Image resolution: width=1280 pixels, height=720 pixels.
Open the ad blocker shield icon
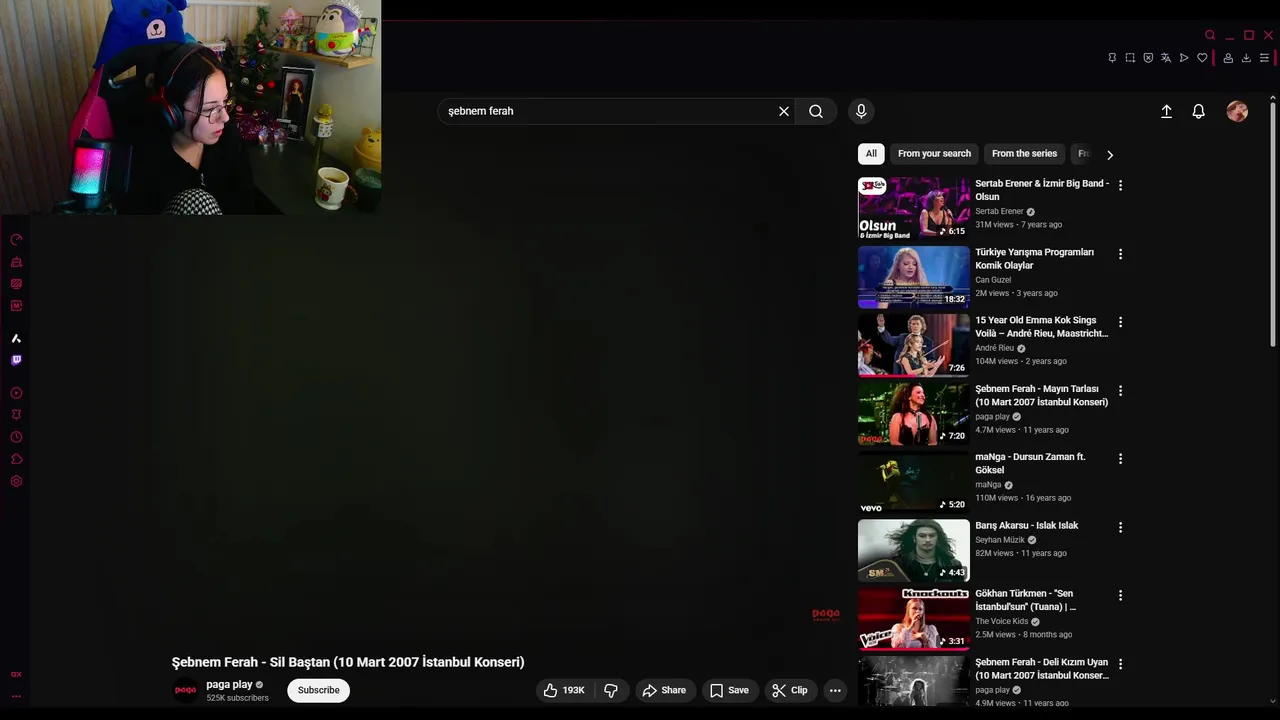tap(1148, 58)
